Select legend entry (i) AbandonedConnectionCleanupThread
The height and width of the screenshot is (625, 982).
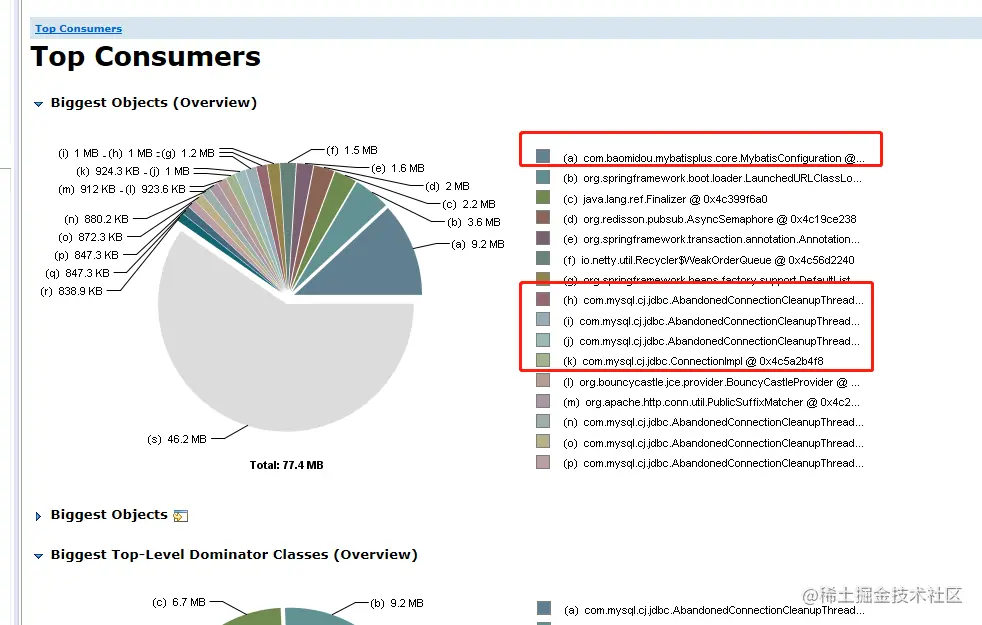tap(711, 321)
